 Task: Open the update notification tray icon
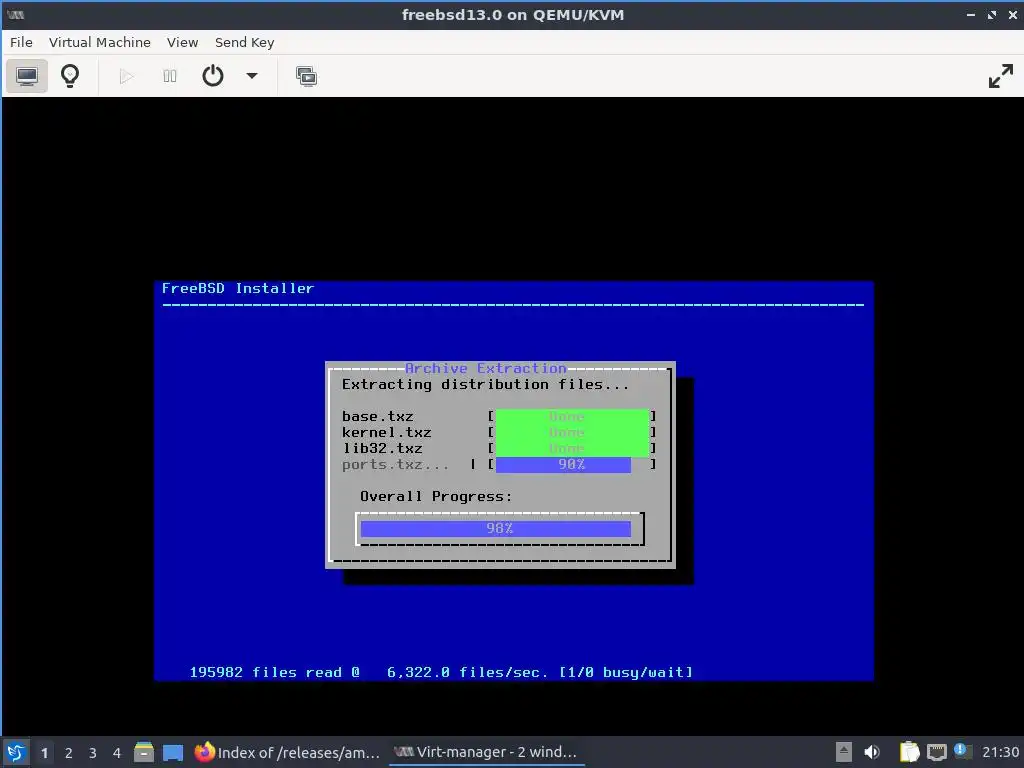(x=963, y=751)
